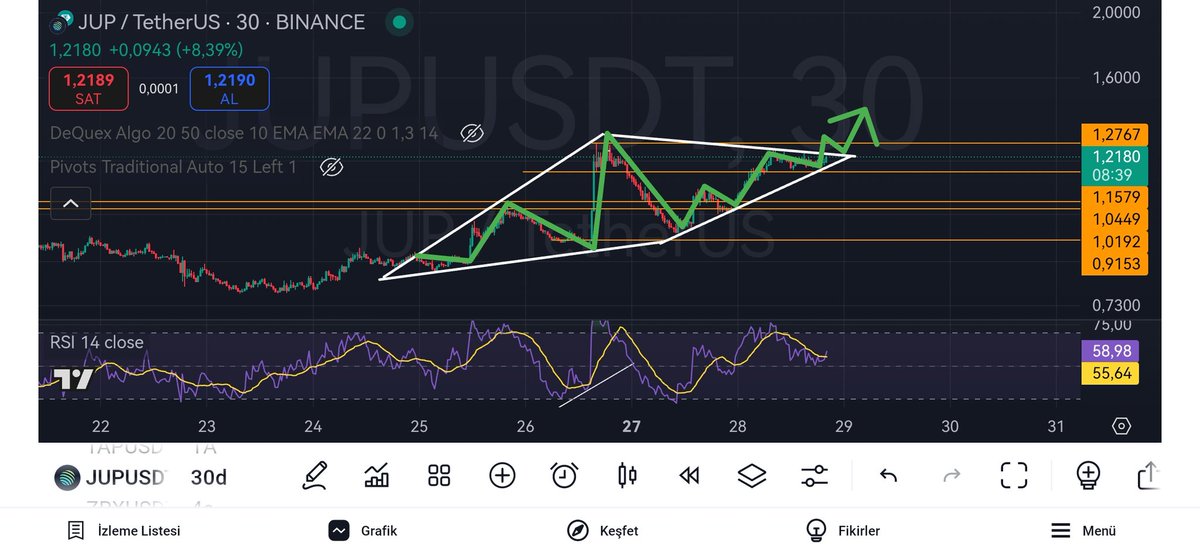The image size is (1200, 554).
Task: Click date 24 on the time axis
Action: (x=313, y=426)
